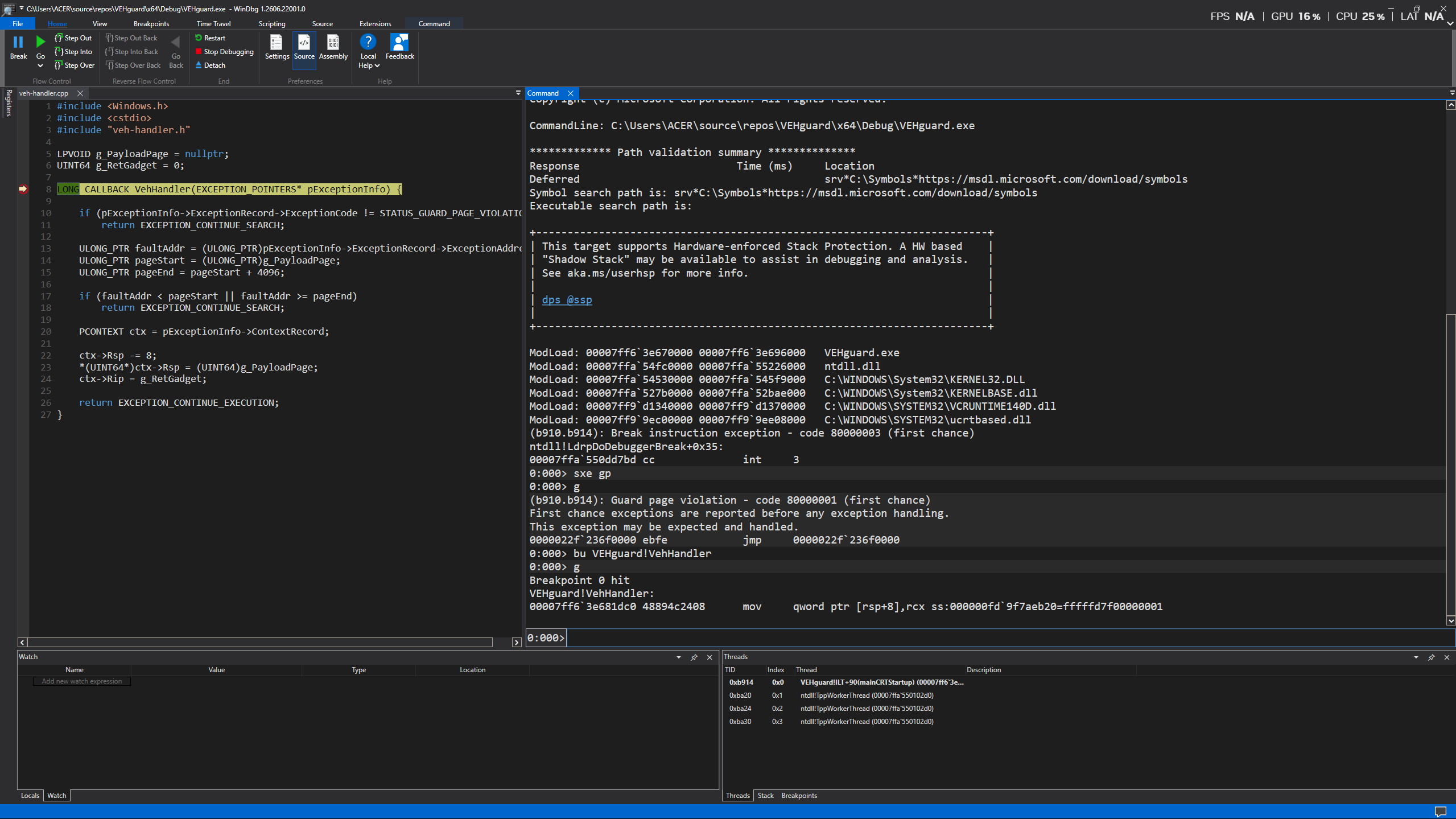The width and height of the screenshot is (1456, 819).
Task: Pin the Threads panel
Action: point(1431,657)
